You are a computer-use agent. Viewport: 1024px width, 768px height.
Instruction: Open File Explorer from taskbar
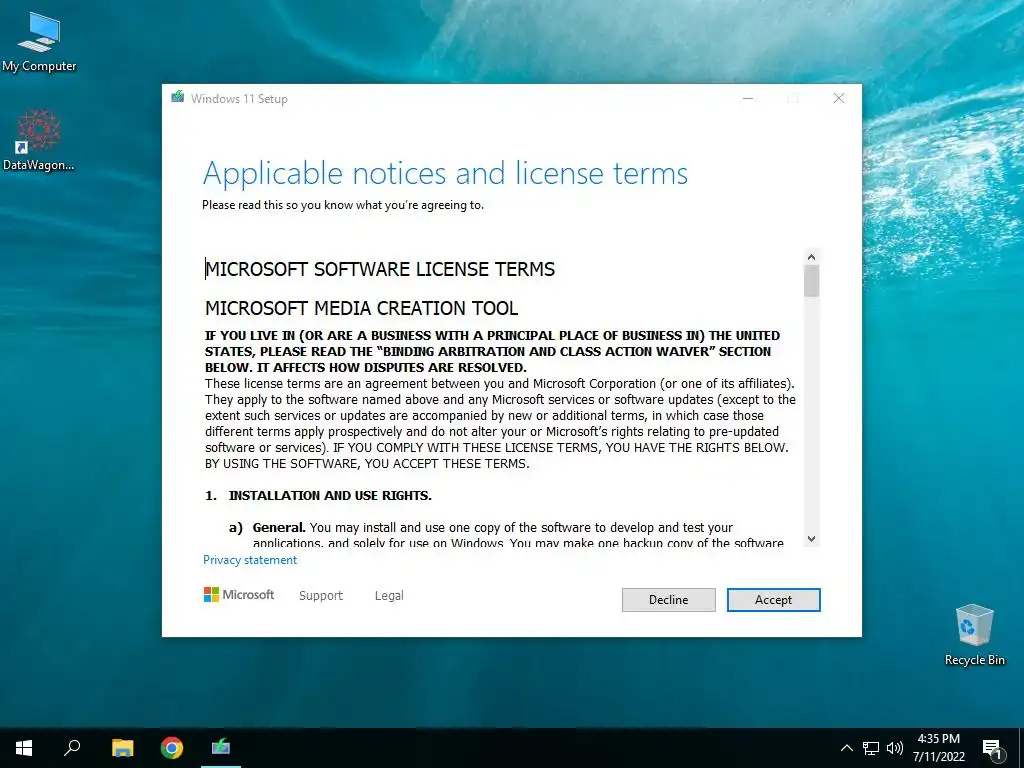click(x=123, y=748)
